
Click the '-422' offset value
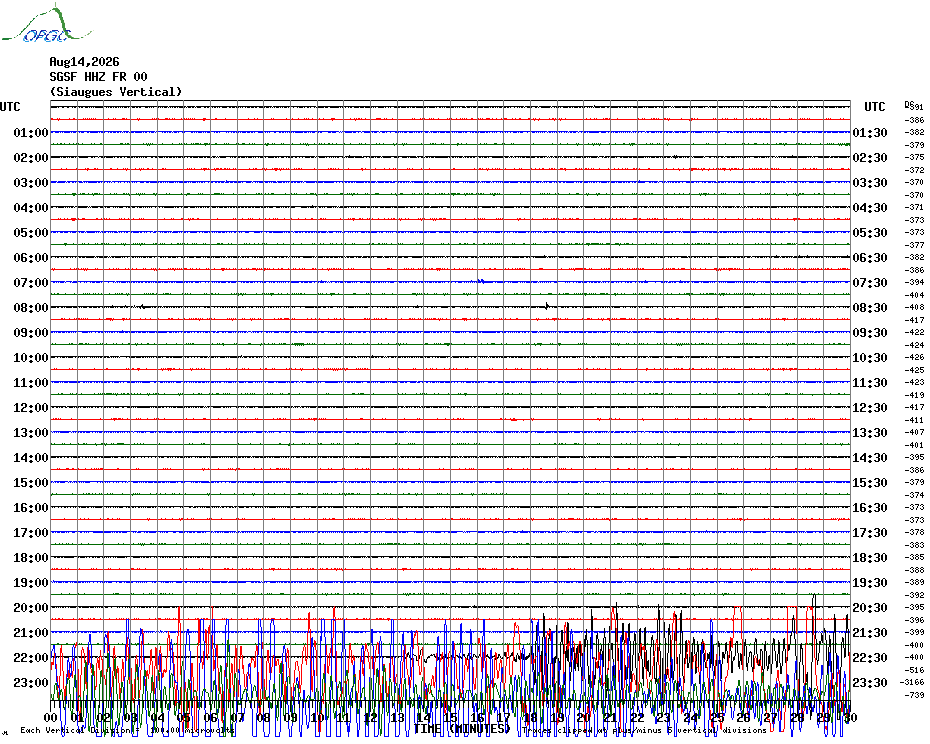click(915, 332)
